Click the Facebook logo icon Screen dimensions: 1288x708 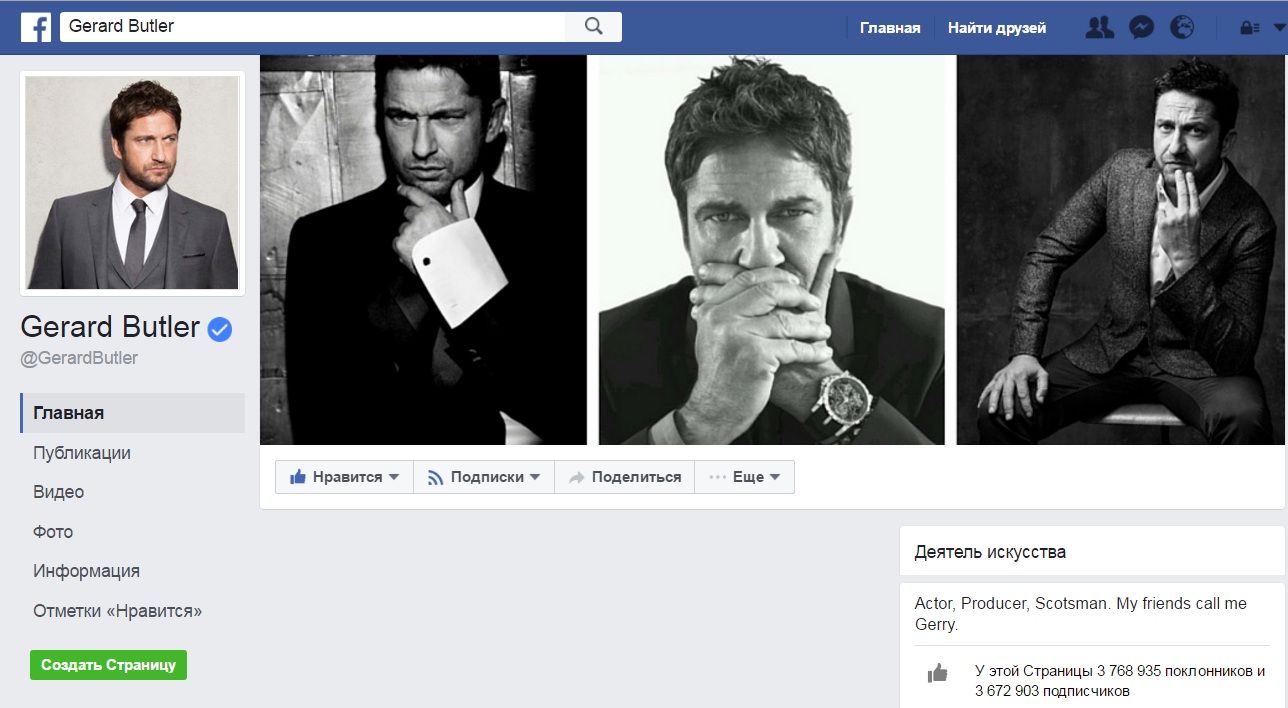click(x=36, y=27)
